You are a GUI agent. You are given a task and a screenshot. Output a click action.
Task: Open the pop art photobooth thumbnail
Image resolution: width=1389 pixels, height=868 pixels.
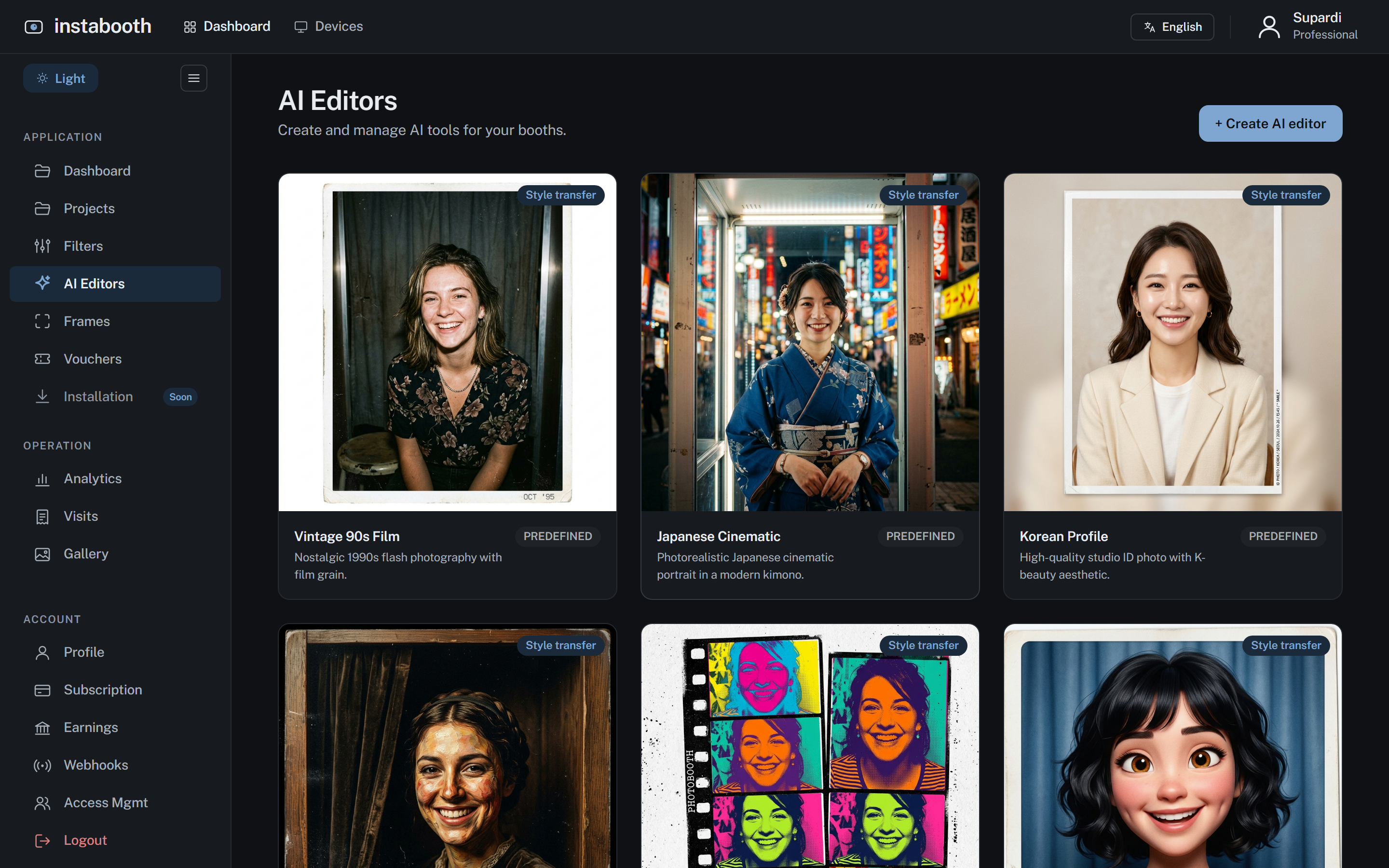pos(810,746)
